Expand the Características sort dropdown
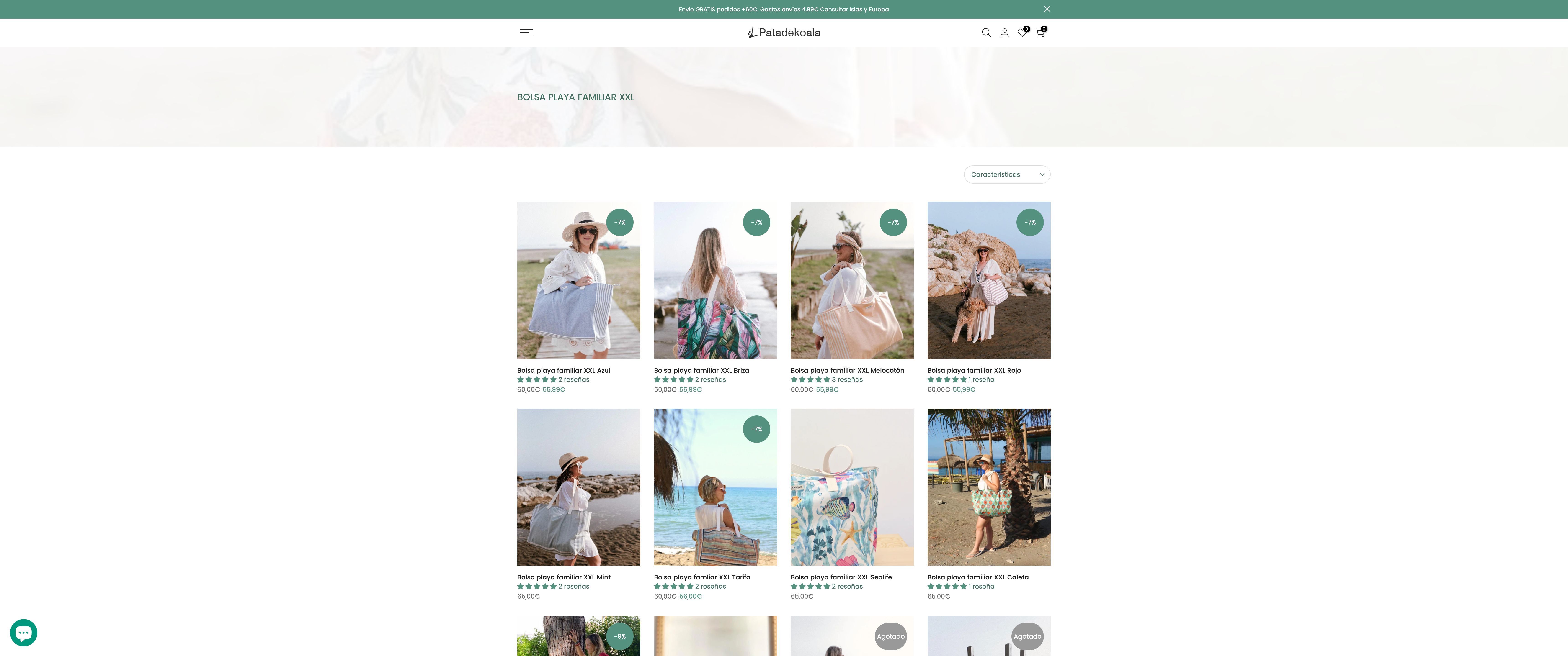The width and height of the screenshot is (1568, 656). point(1007,175)
